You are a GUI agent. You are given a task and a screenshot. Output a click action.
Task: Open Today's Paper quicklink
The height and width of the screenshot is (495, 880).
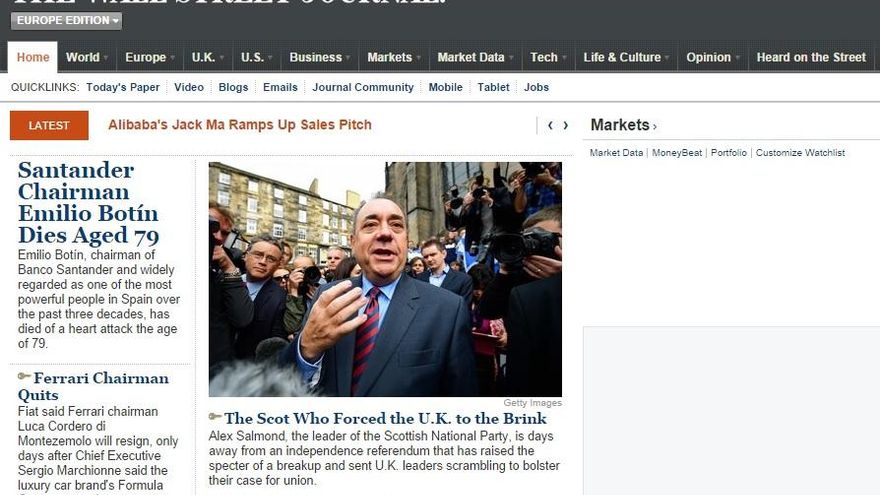pos(123,87)
